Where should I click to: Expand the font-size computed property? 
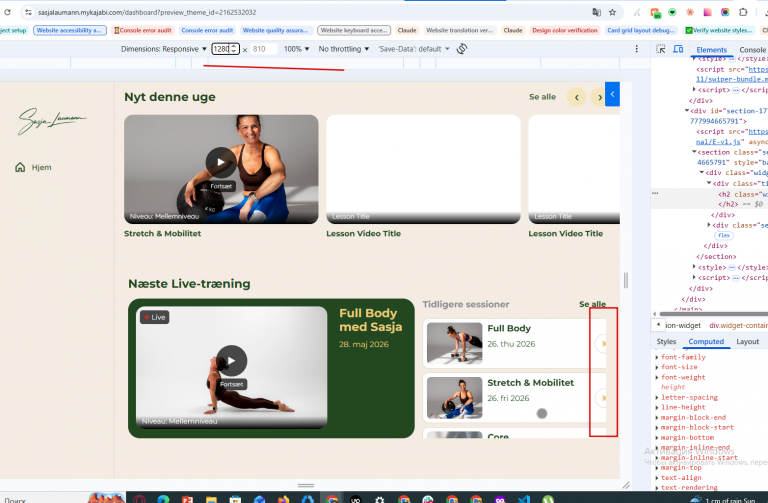point(657,367)
